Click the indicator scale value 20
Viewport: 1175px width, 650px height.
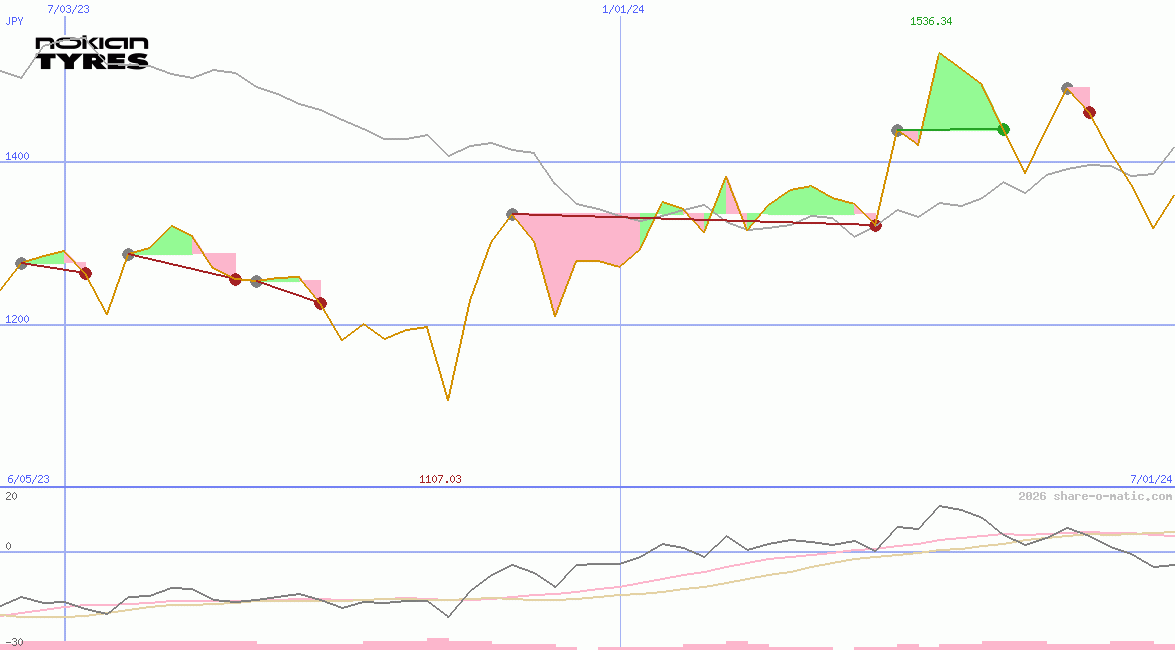11,496
